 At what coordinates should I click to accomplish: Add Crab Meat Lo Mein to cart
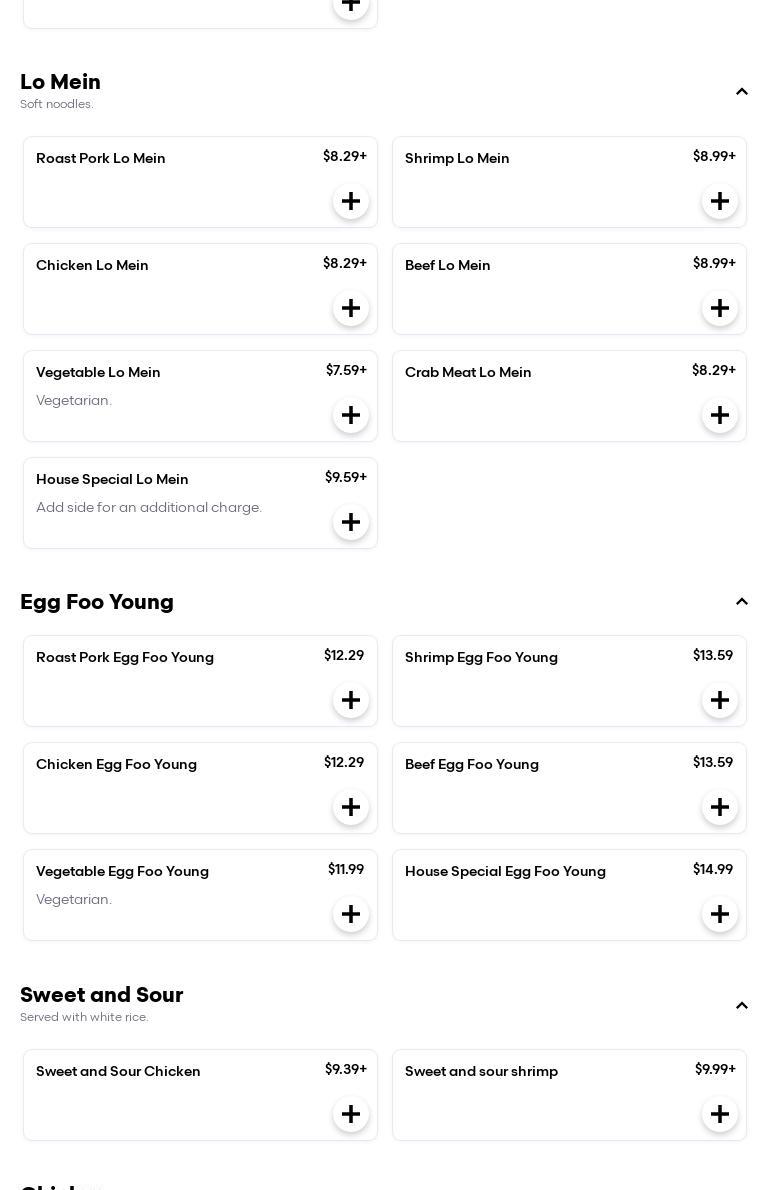(720, 415)
